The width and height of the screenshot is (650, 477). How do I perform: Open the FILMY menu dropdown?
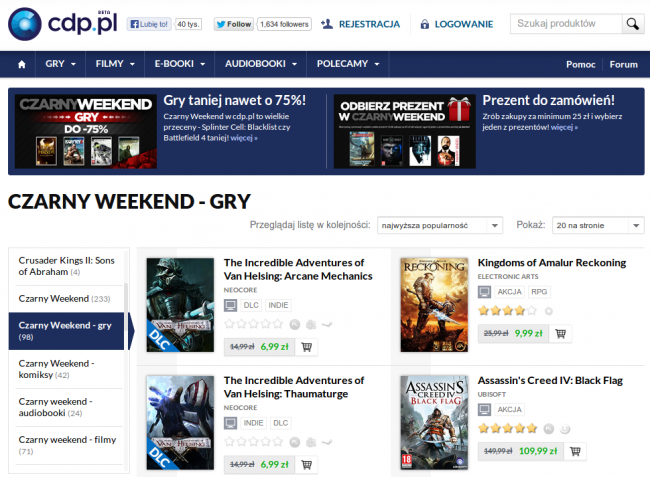(x=115, y=64)
